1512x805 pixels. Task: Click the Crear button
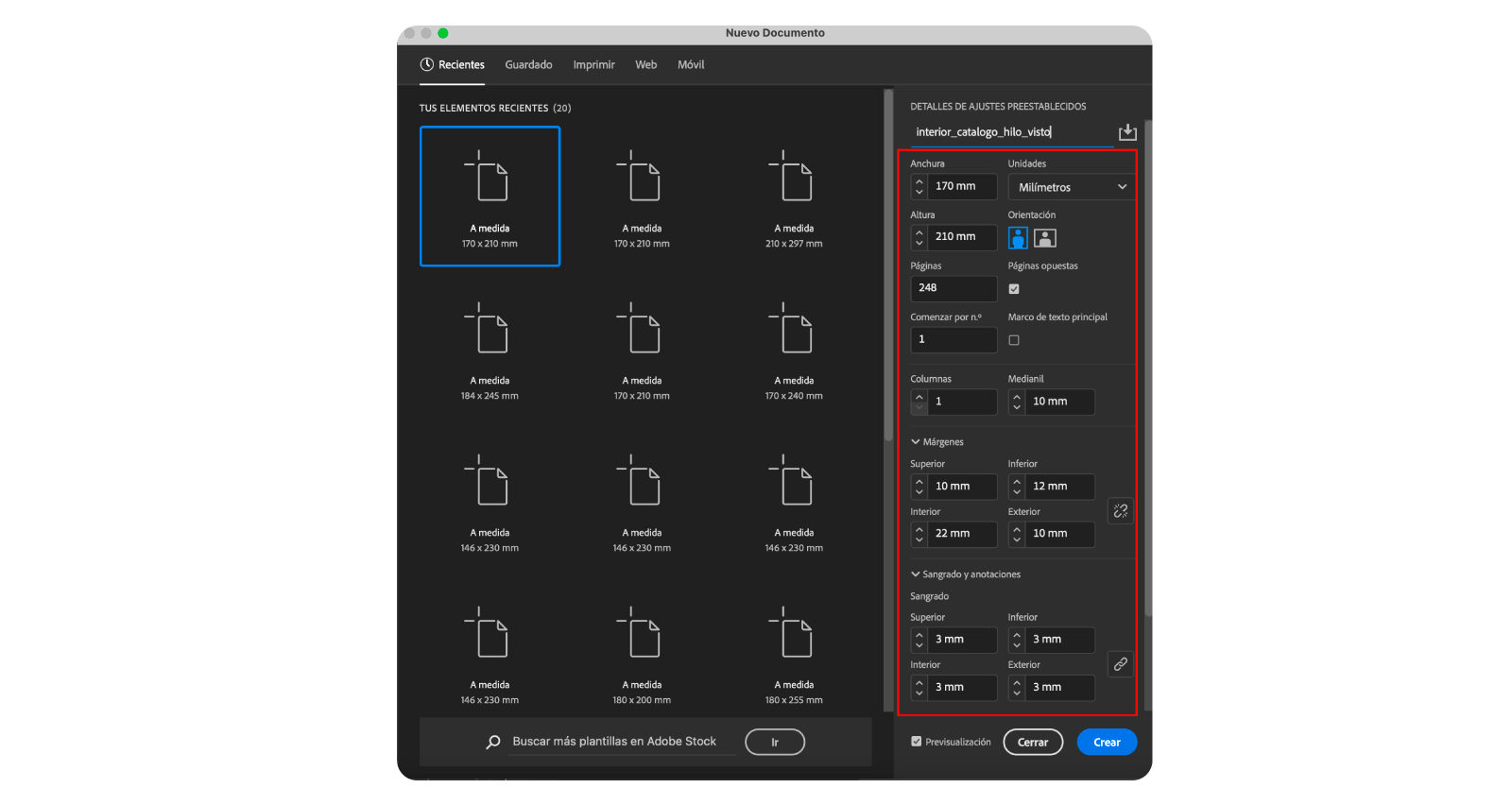tap(1107, 743)
